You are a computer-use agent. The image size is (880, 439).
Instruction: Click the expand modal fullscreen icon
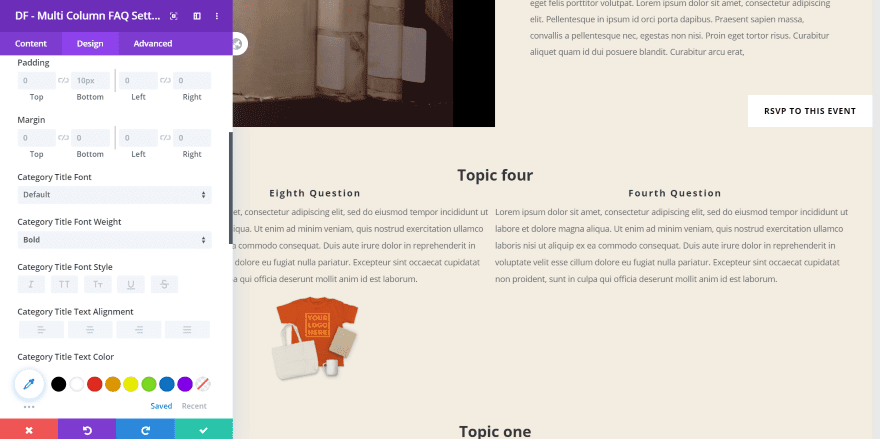[x=173, y=16]
